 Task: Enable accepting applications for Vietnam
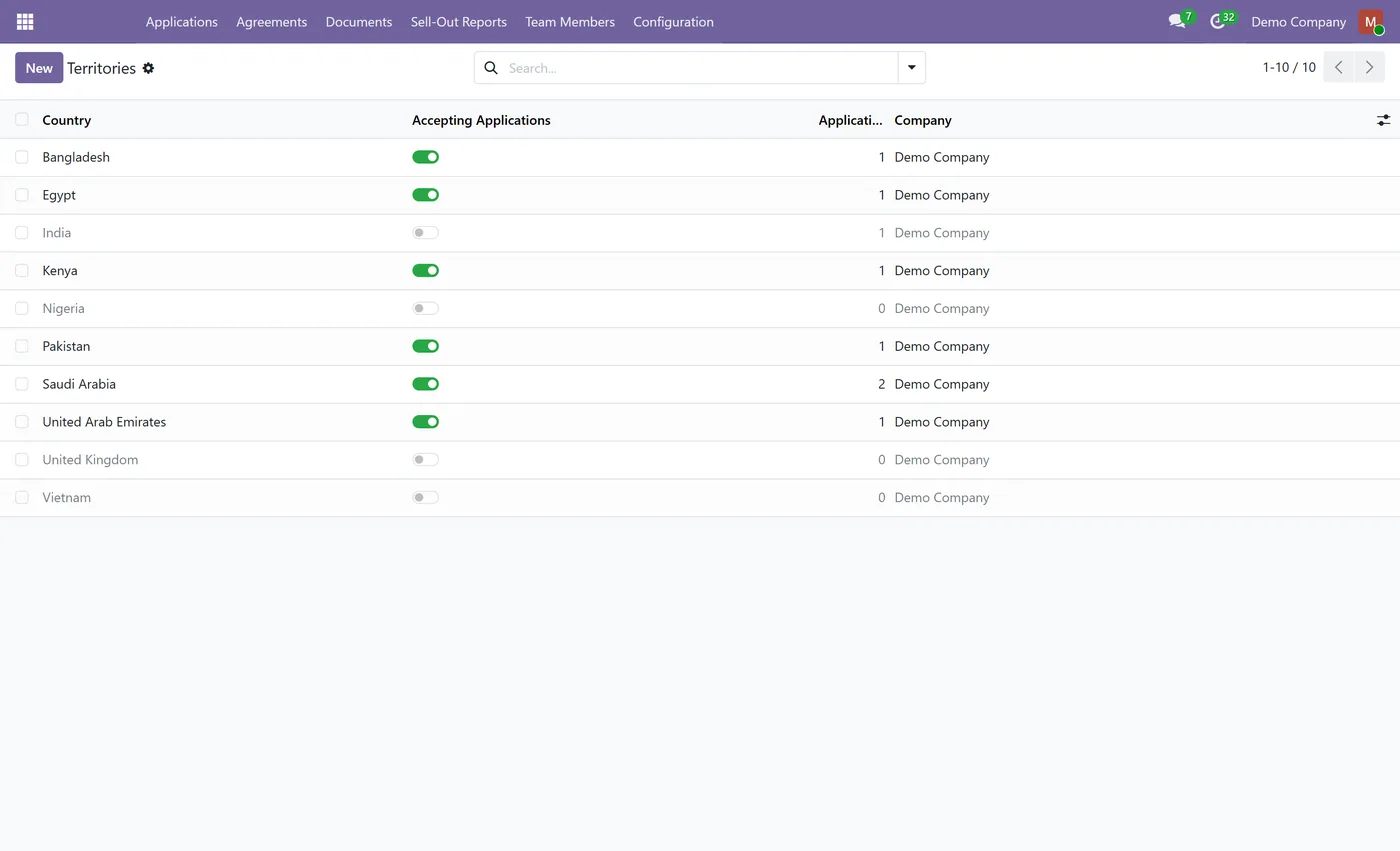tap(425, 497)
